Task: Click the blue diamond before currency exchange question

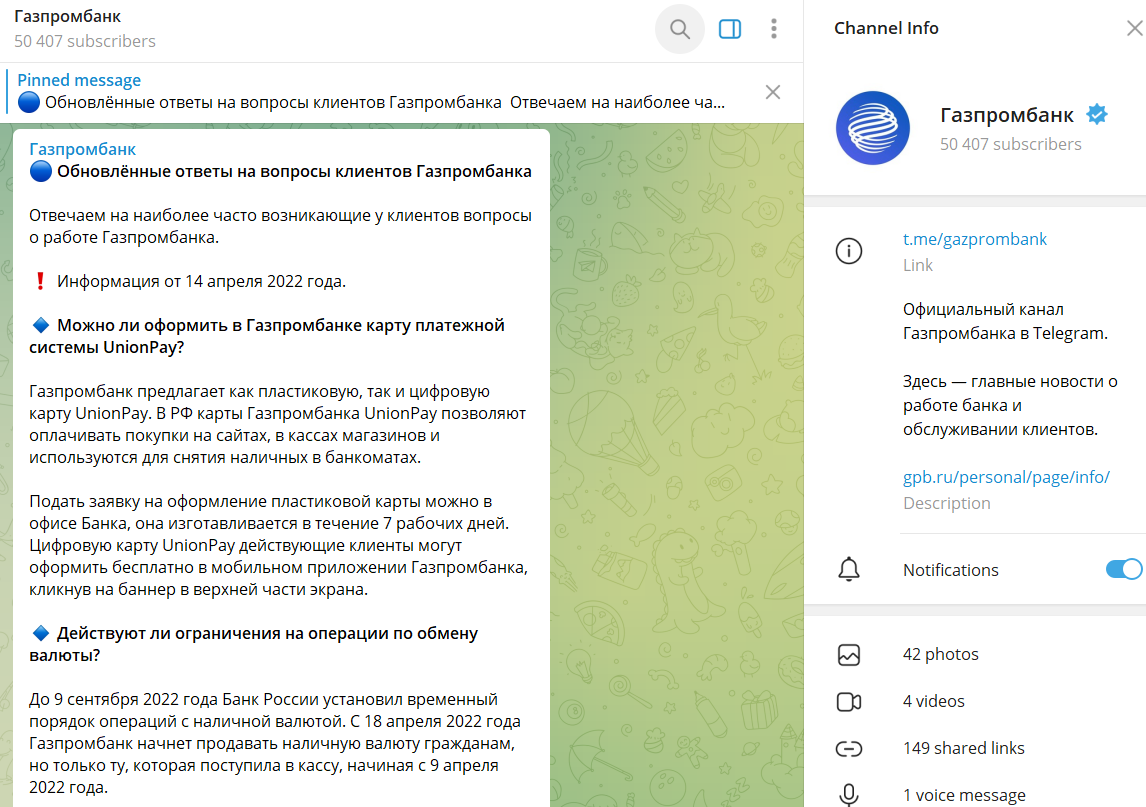Action: point(41,633)
